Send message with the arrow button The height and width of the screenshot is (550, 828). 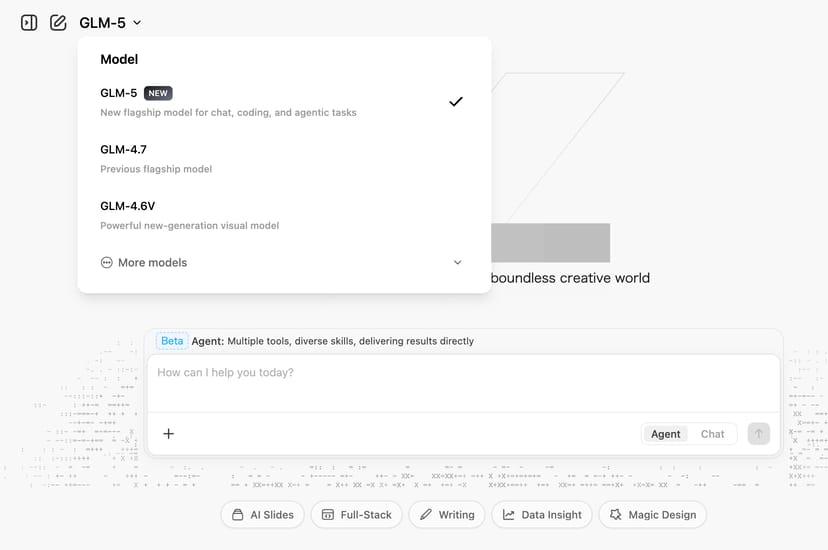pos(759,434)
